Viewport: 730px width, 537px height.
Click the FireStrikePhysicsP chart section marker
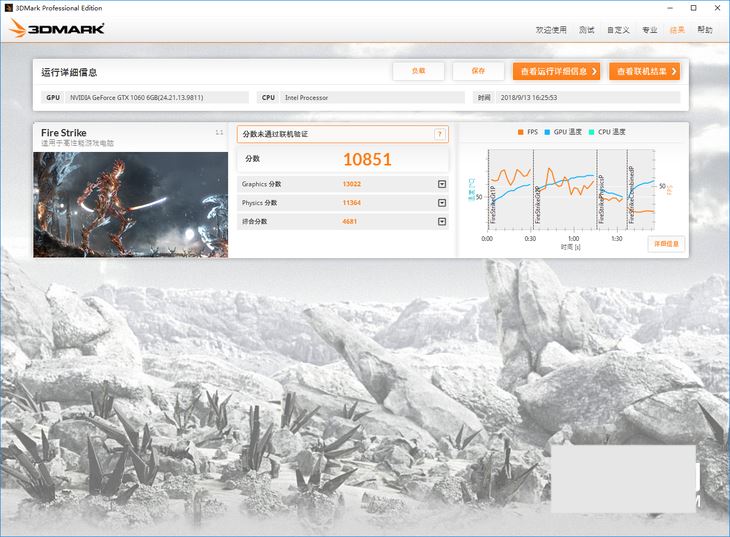coord(601,199)
